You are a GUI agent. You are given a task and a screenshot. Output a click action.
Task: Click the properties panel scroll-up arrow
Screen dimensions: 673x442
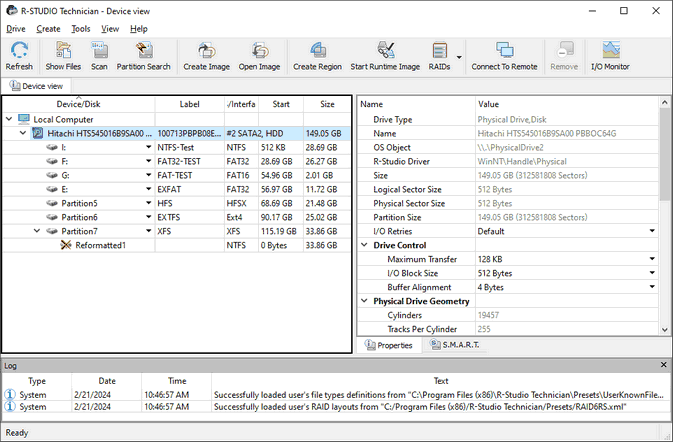665,103
